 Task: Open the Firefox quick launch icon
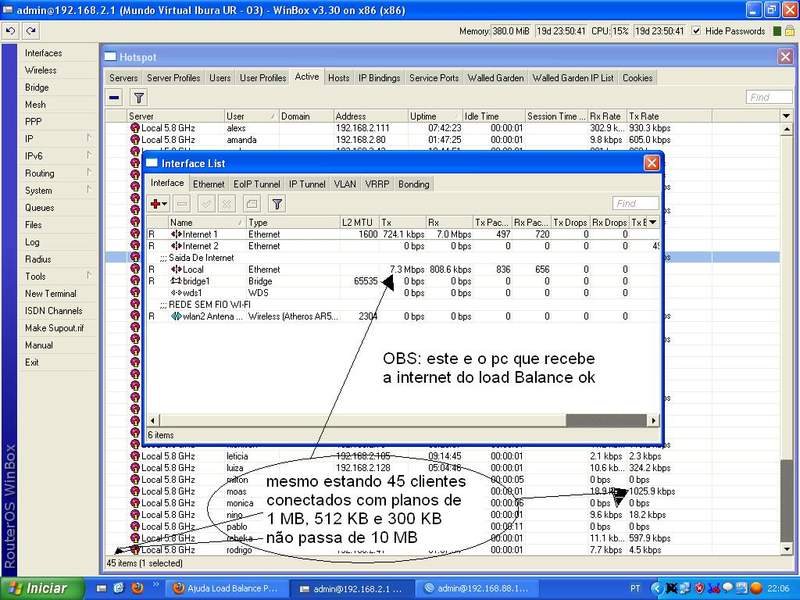[x=137, y=588]
